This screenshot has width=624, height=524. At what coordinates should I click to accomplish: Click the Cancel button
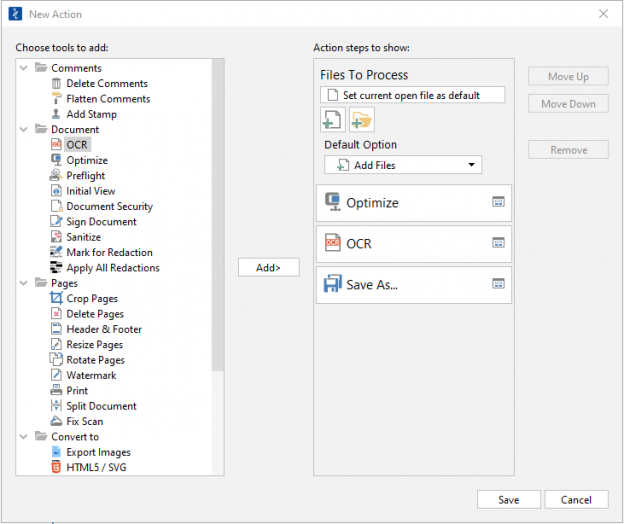click(x=576, y=499)
